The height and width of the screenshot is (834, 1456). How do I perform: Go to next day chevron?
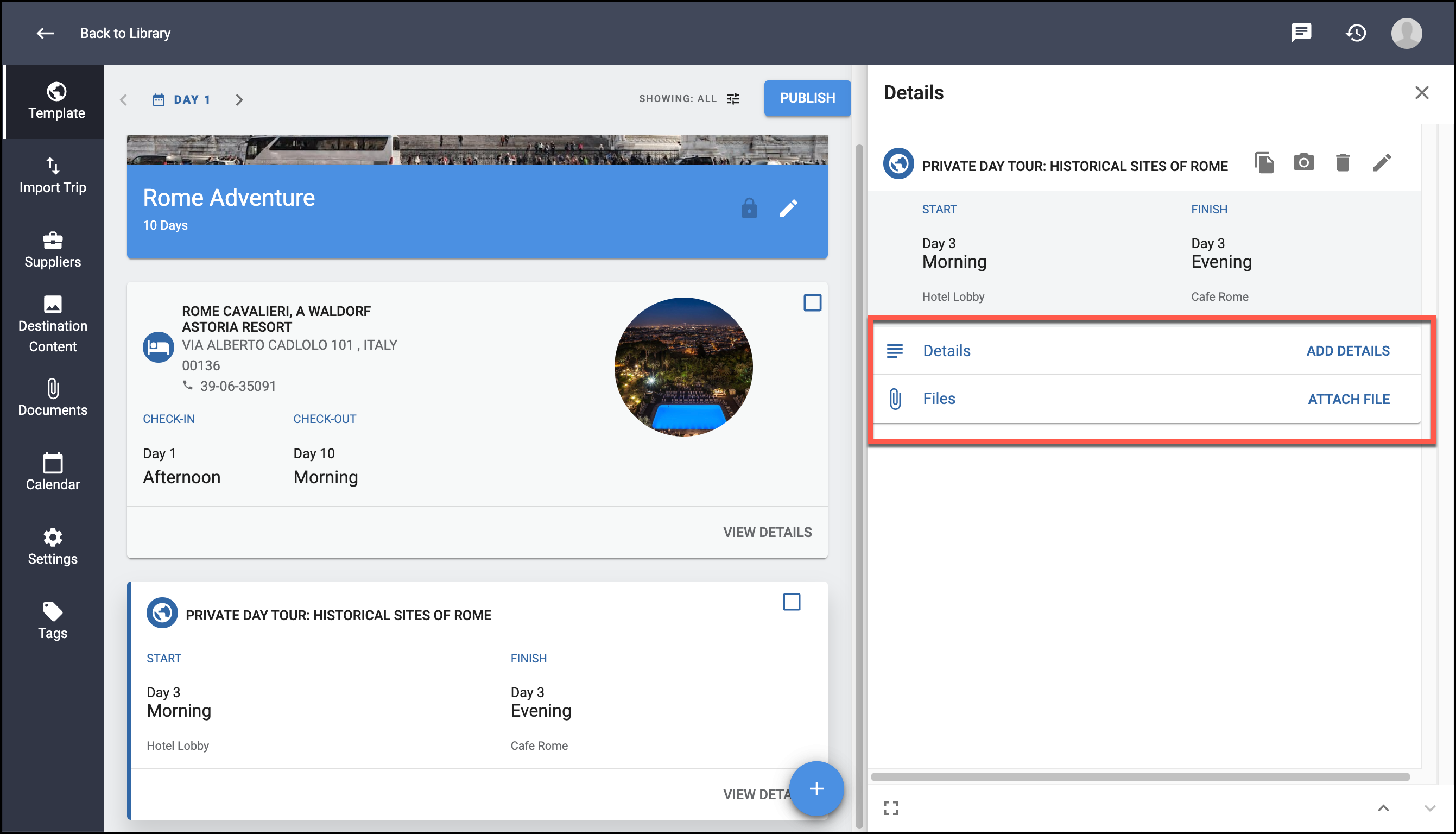pyautogui.click(x=239, y=100)
